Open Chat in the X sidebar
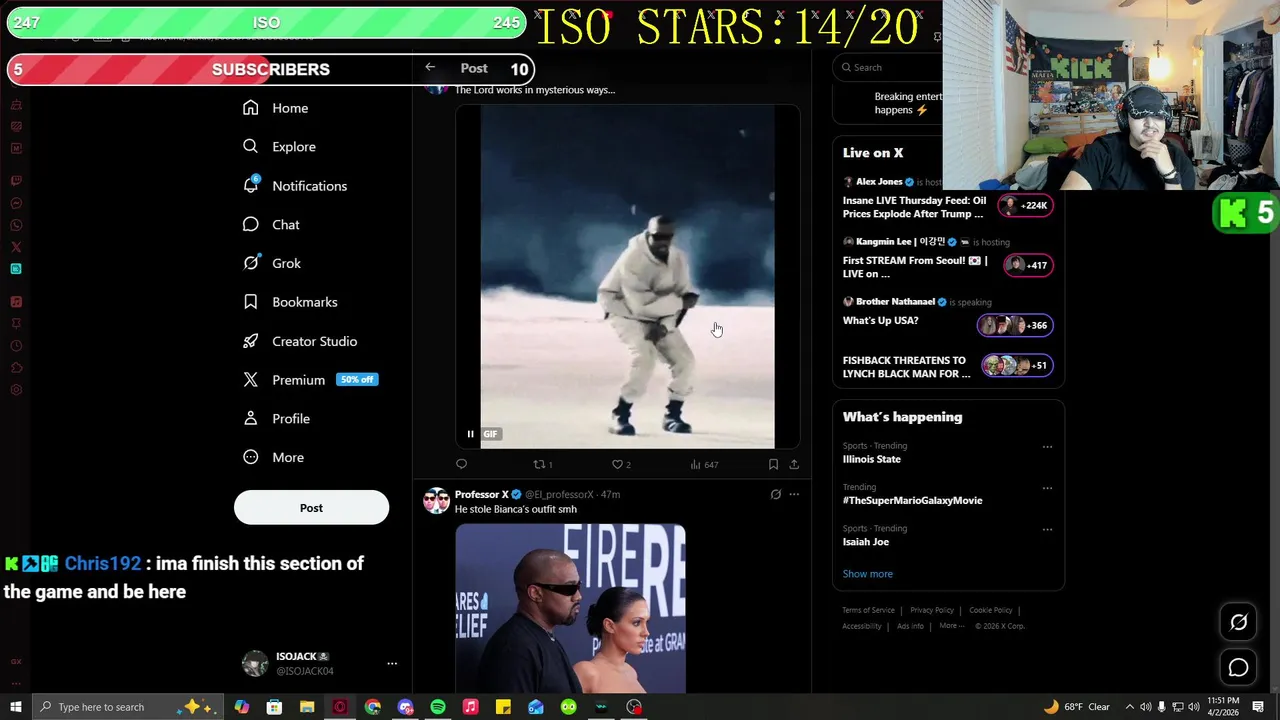 pos(272,225)
